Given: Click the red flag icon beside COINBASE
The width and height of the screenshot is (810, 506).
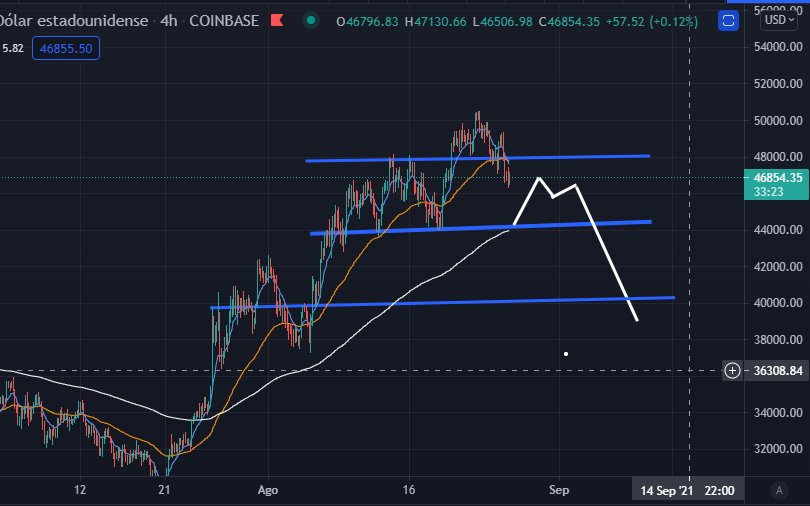Looking at the screenshot, I should point(277,21).
